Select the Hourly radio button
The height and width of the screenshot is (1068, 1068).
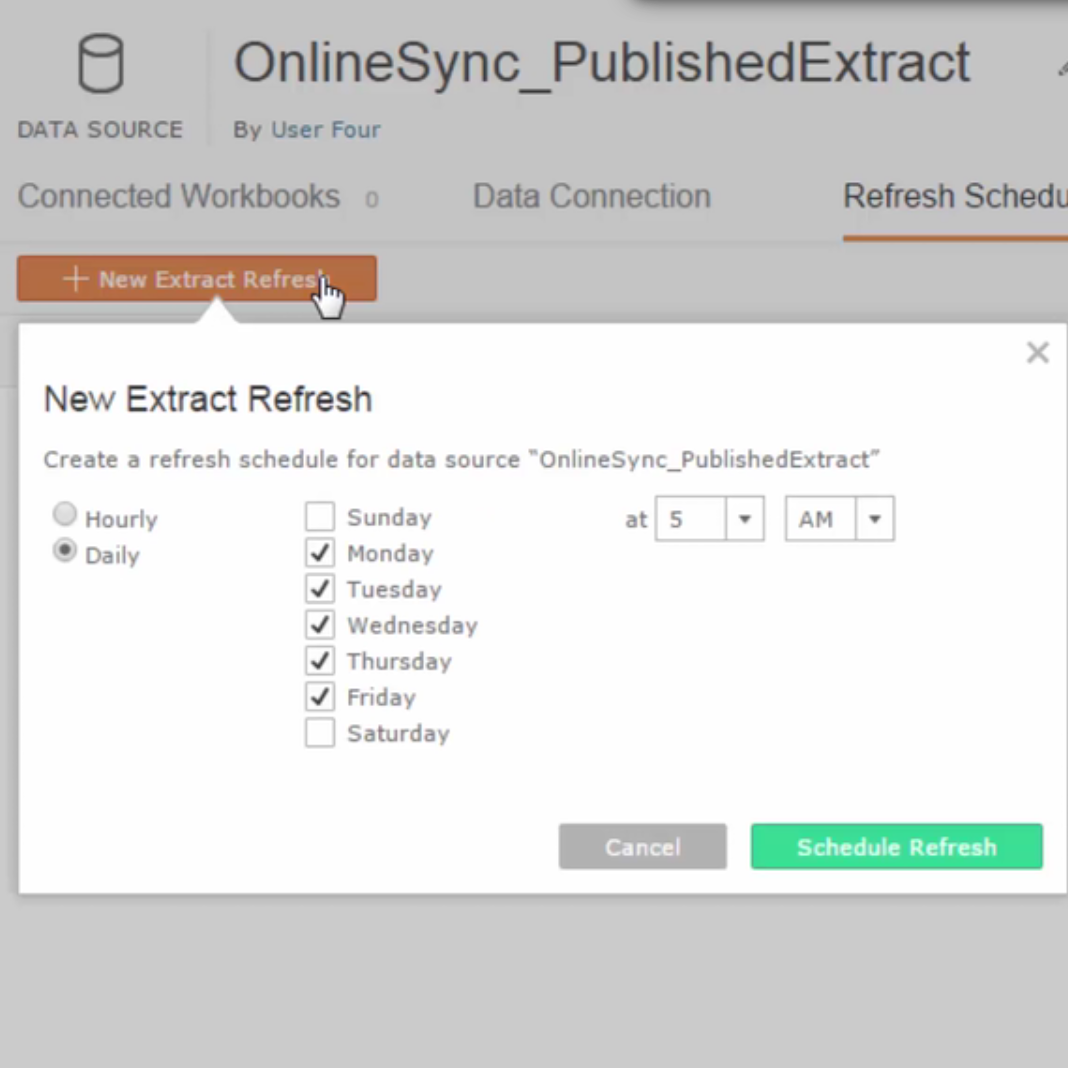[x=65, y=515]
